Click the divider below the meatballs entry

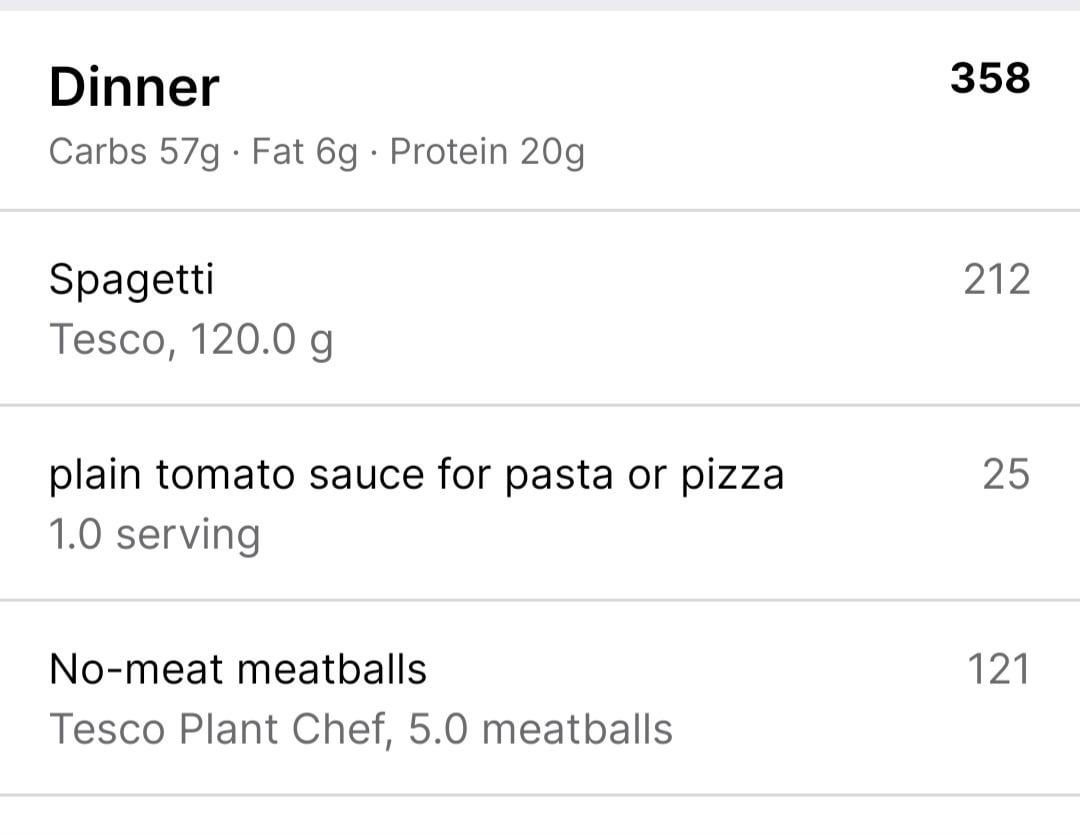point(540,795)
